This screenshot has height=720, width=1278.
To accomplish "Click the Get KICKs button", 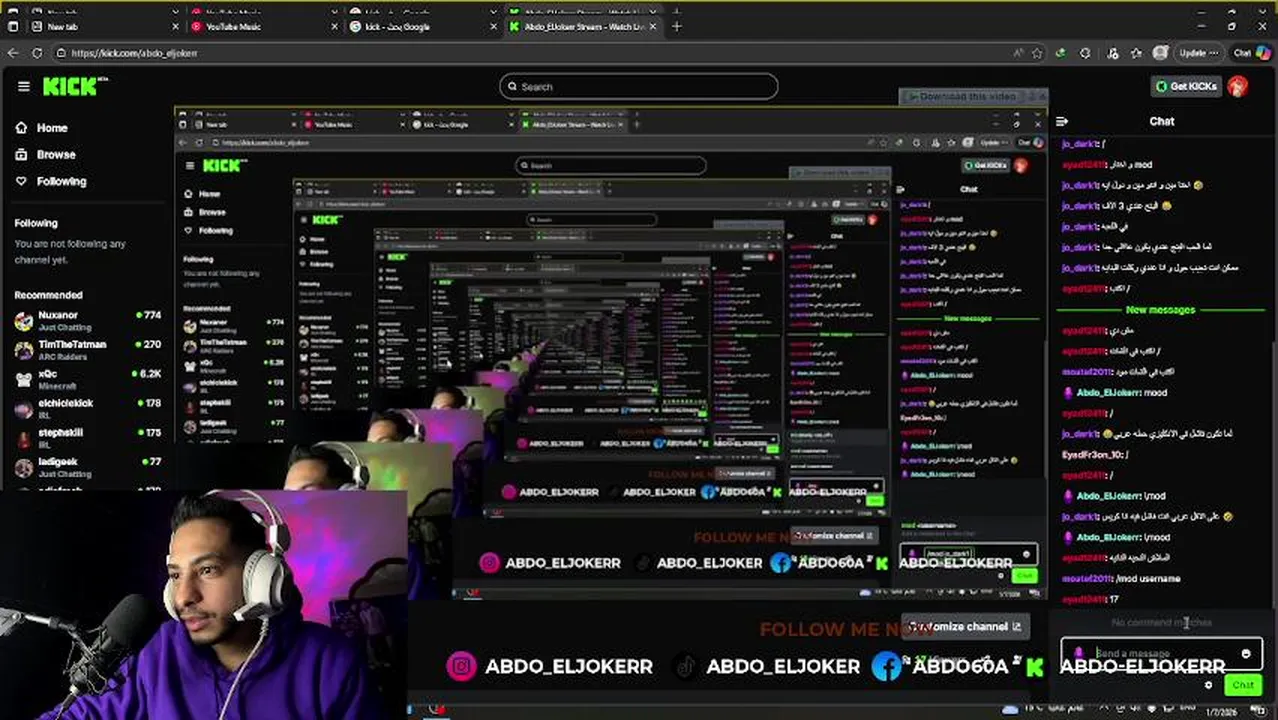I will [x=1186, y=86].
